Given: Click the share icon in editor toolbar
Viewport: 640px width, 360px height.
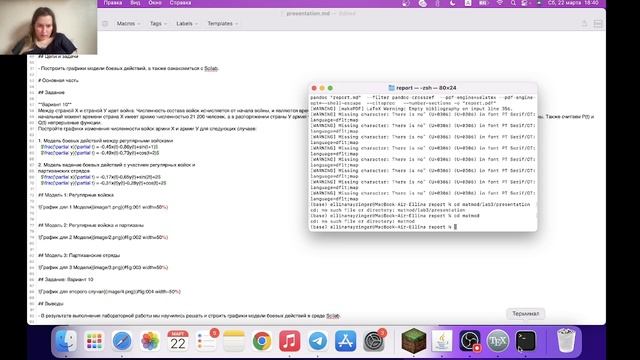Looking at the screenshot, I should [x=584, y=24].
